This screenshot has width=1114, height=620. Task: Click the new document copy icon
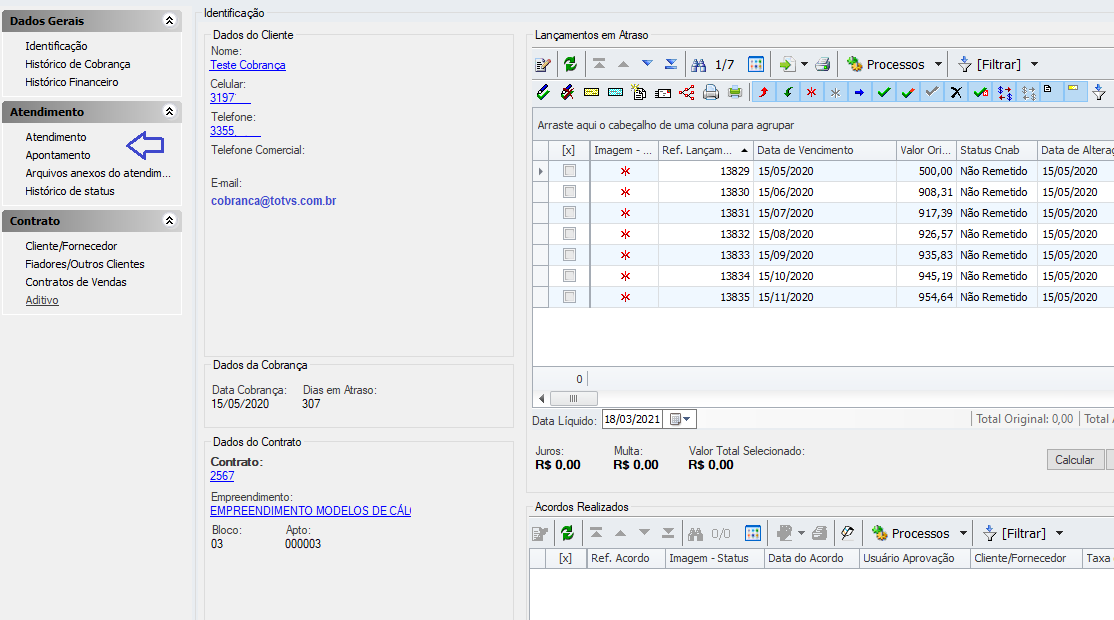point(639,92)
